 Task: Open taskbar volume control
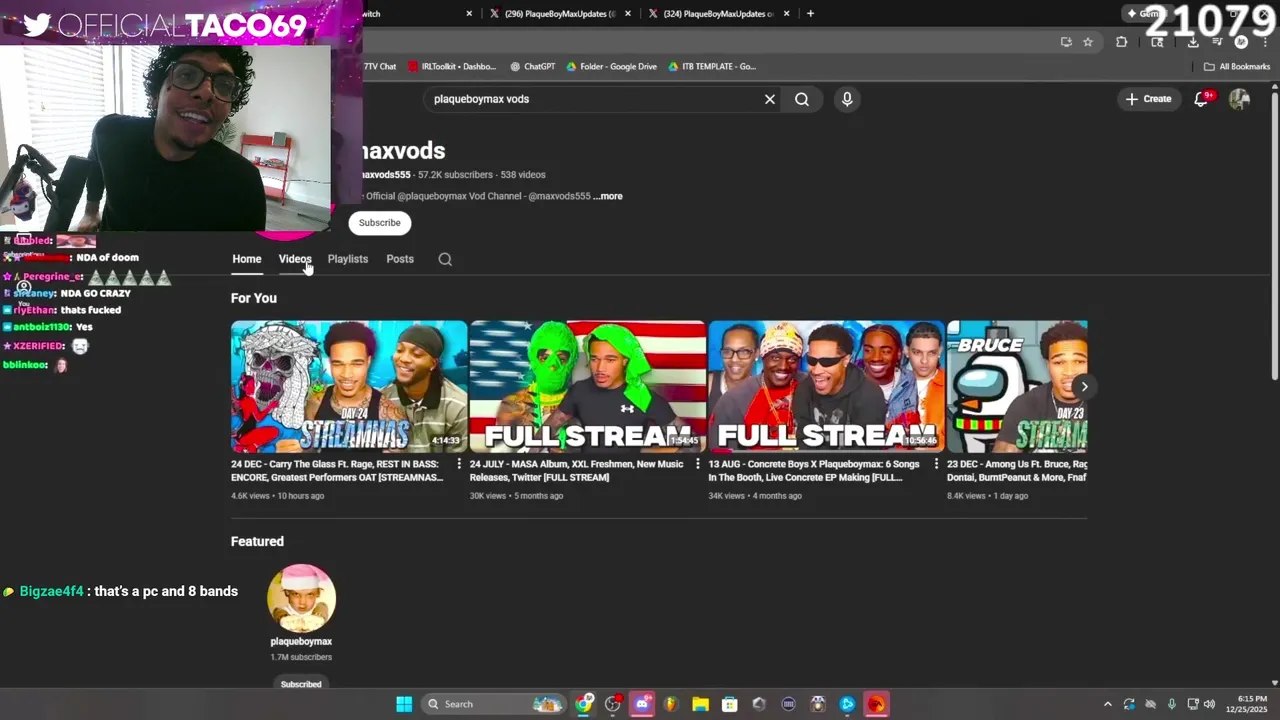1209,704
